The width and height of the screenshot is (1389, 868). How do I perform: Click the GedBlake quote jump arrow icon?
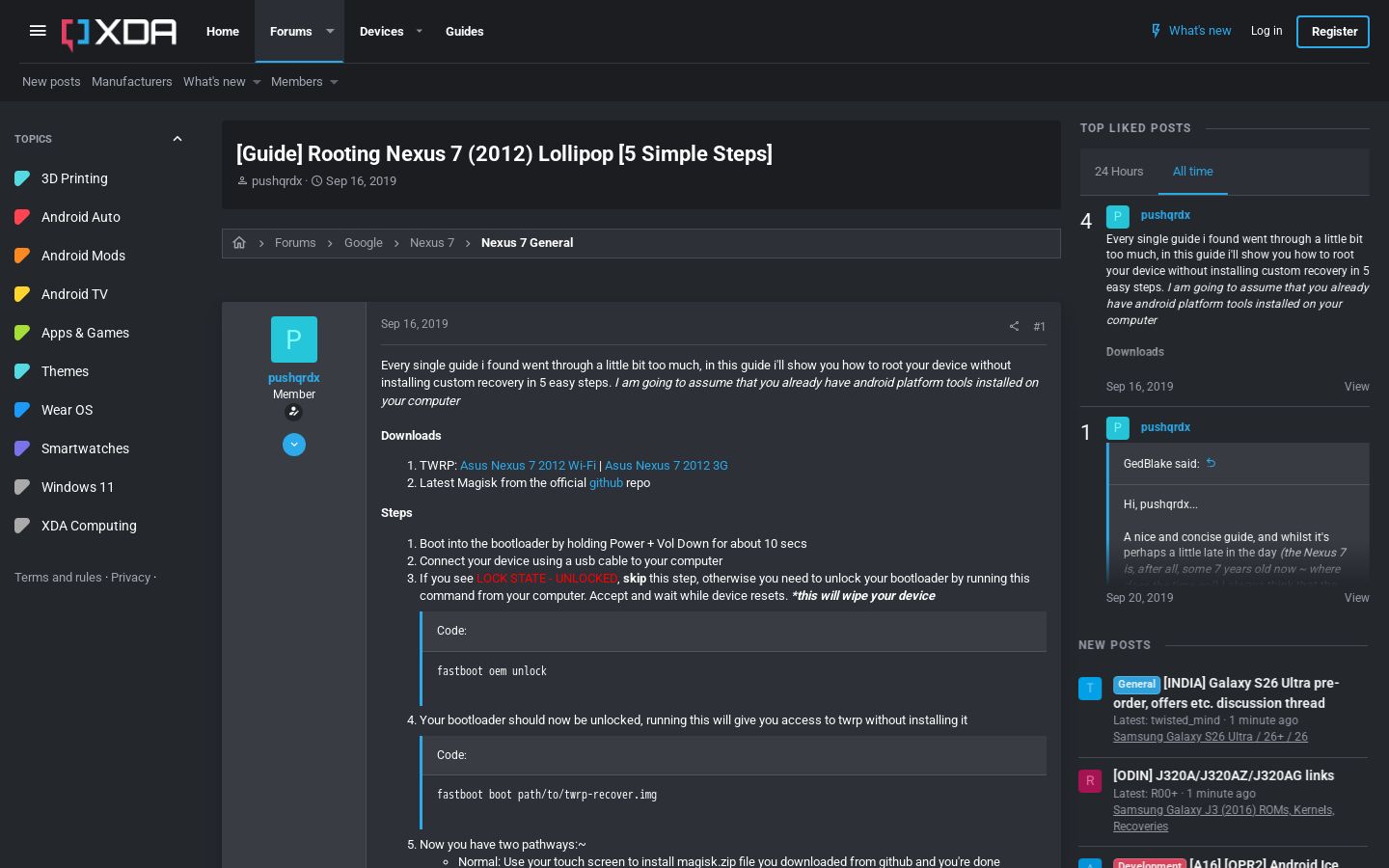click(1212, 463)
